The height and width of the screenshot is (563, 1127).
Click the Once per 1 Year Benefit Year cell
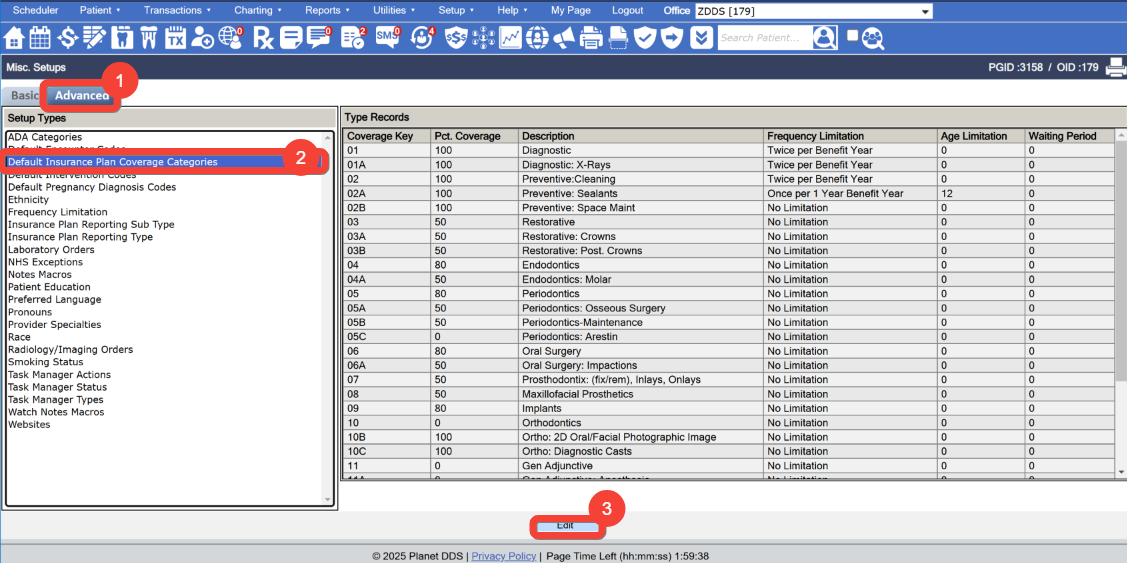point(850,193)
